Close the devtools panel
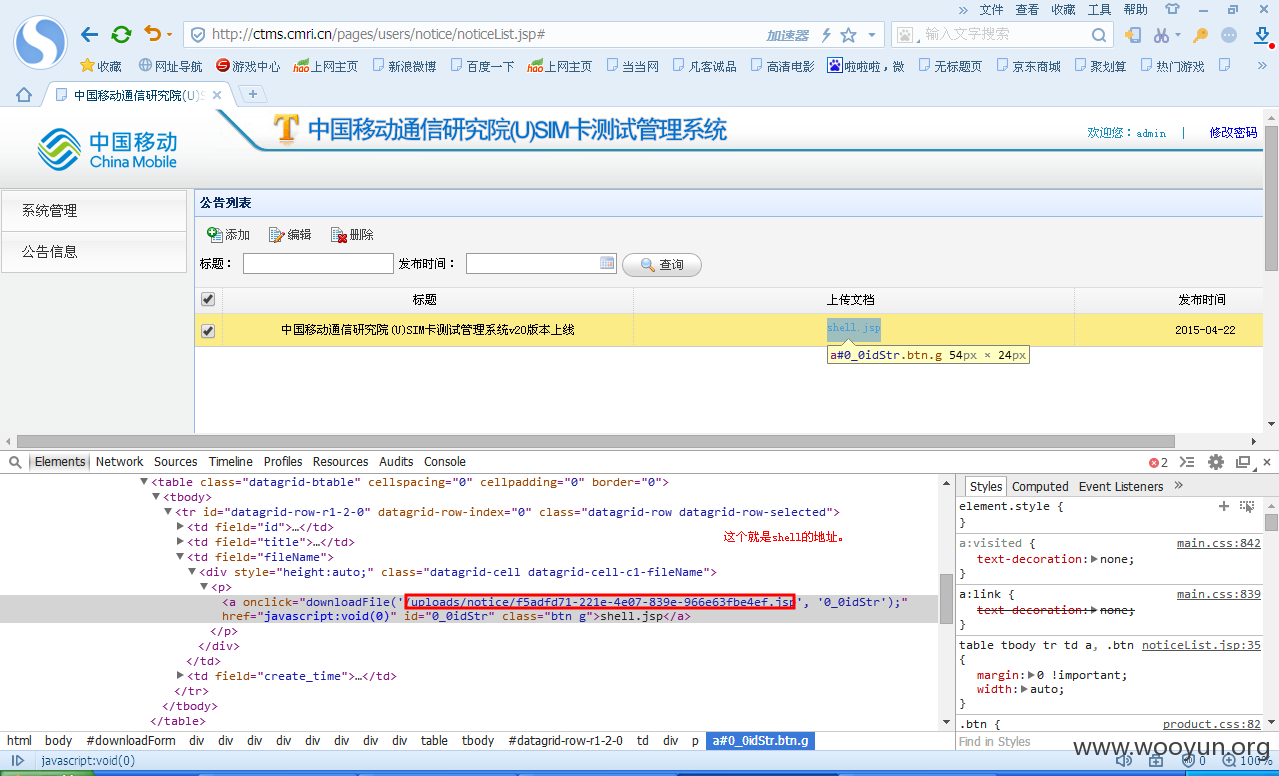The image size is (1279, 776). 1267,462
